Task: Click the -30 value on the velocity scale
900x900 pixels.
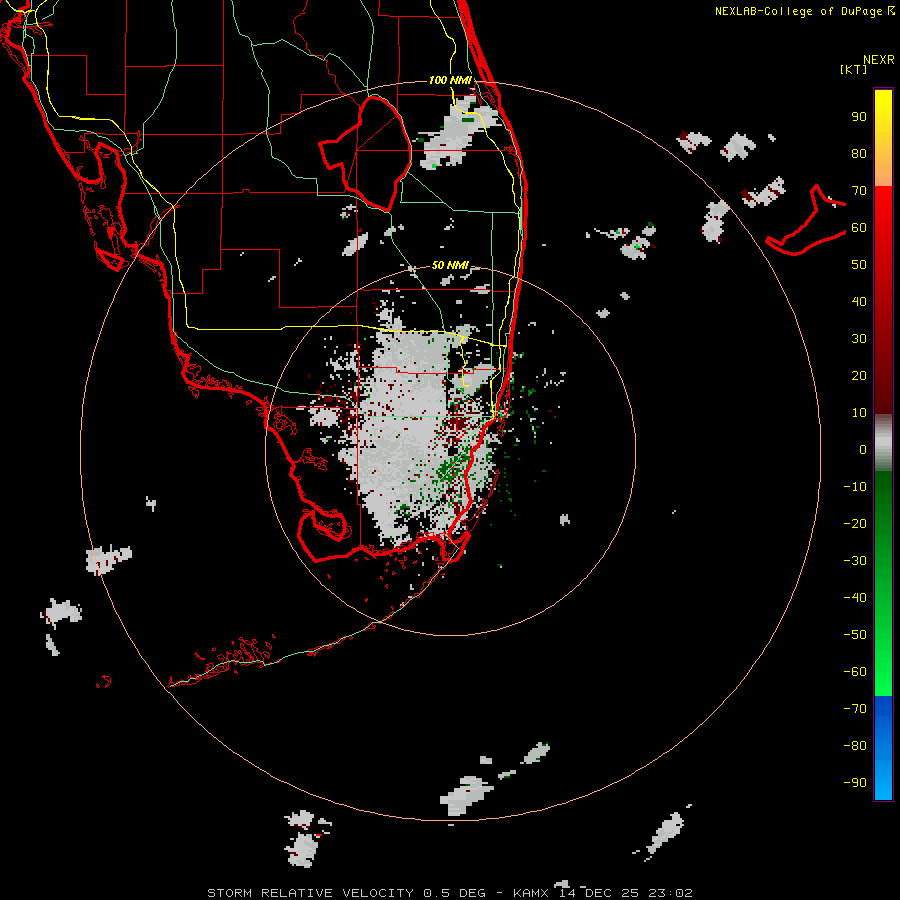Action: click(855, 561)
